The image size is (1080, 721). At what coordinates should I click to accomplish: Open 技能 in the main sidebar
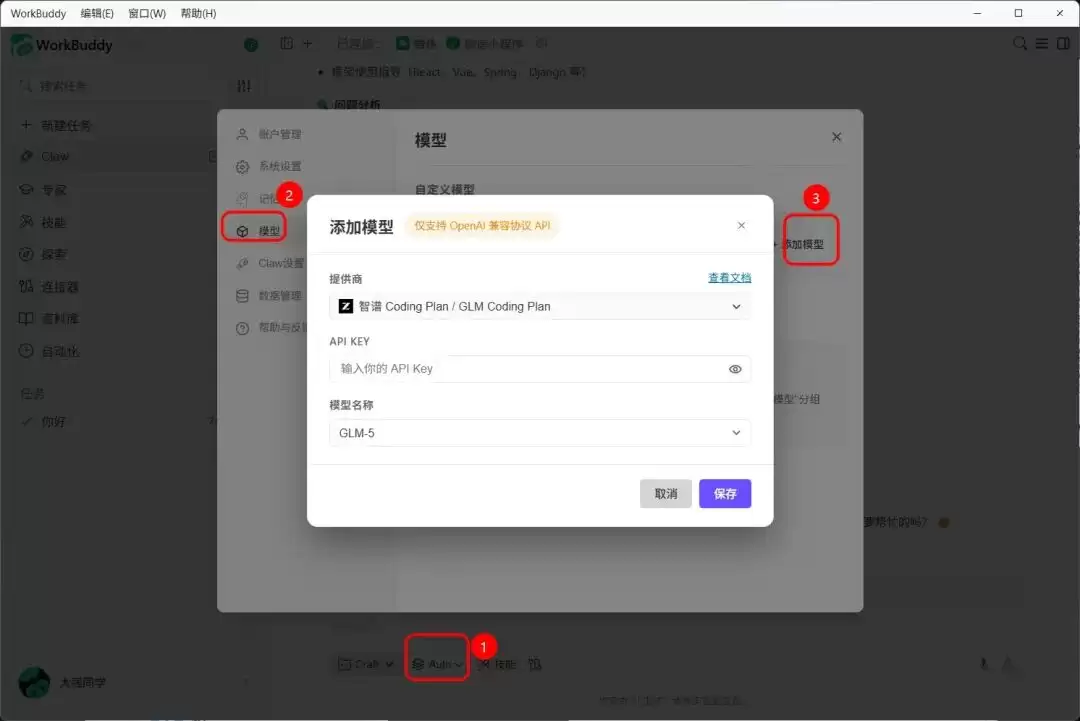[x=43, y=222]
